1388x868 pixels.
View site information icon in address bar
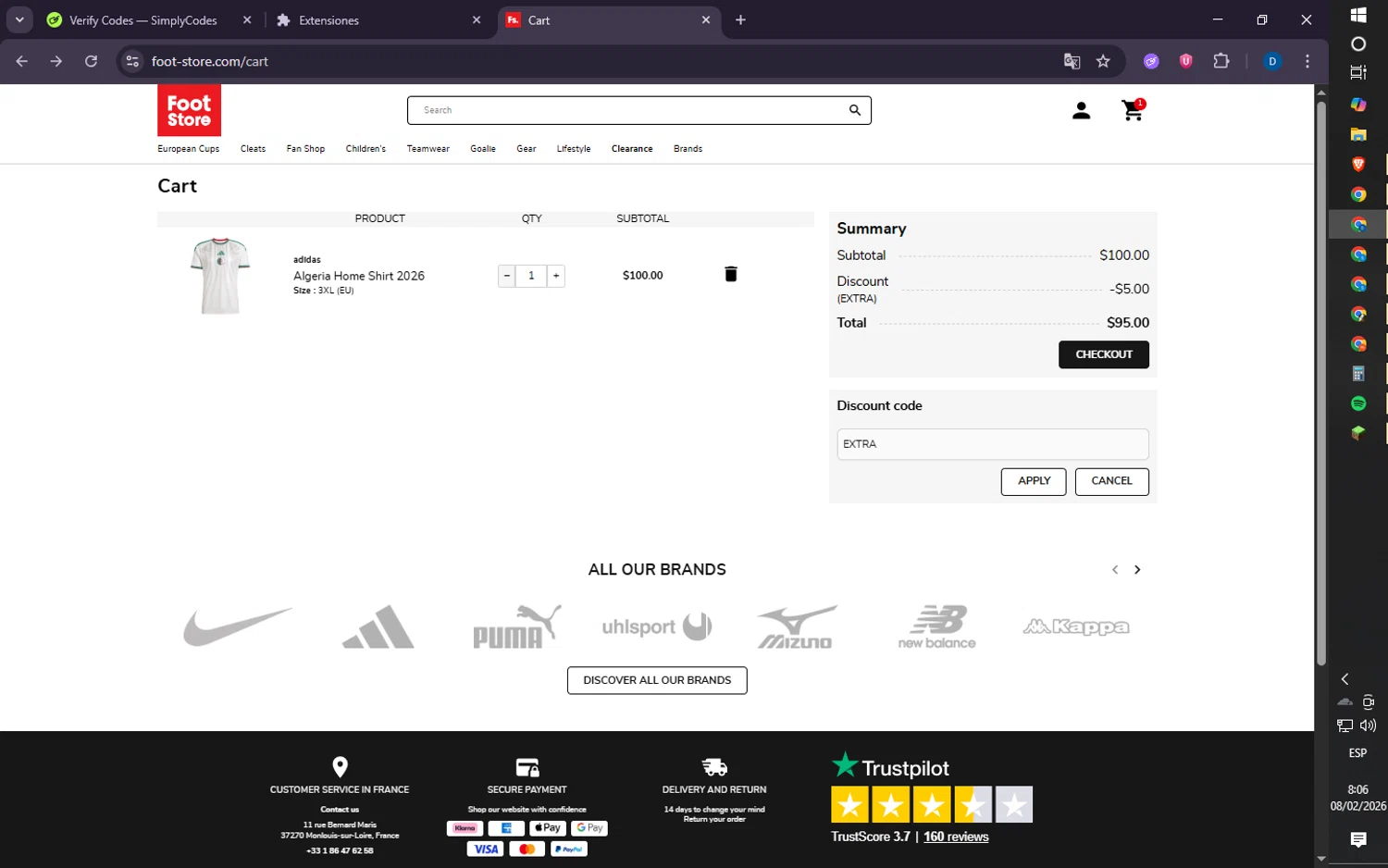pyautogui.click(x=132, y=61)
